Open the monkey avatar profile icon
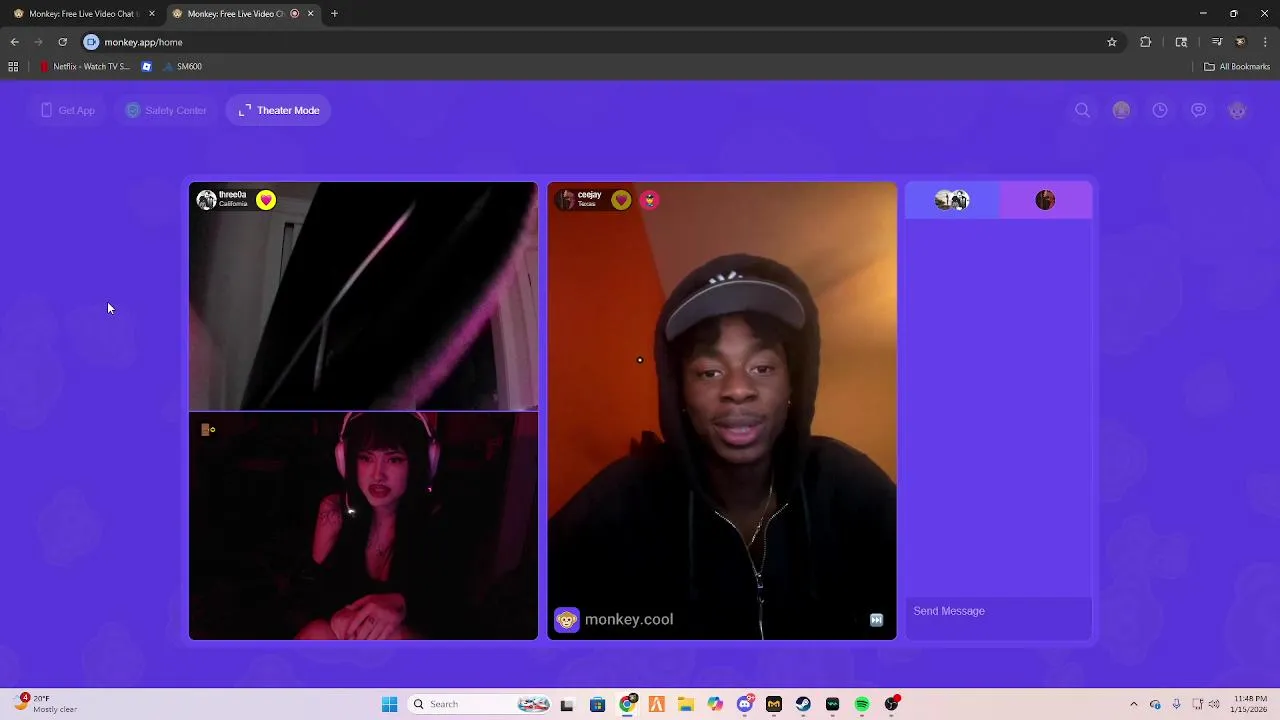Screen dimensions: 1280x720 click(1237, 110)
